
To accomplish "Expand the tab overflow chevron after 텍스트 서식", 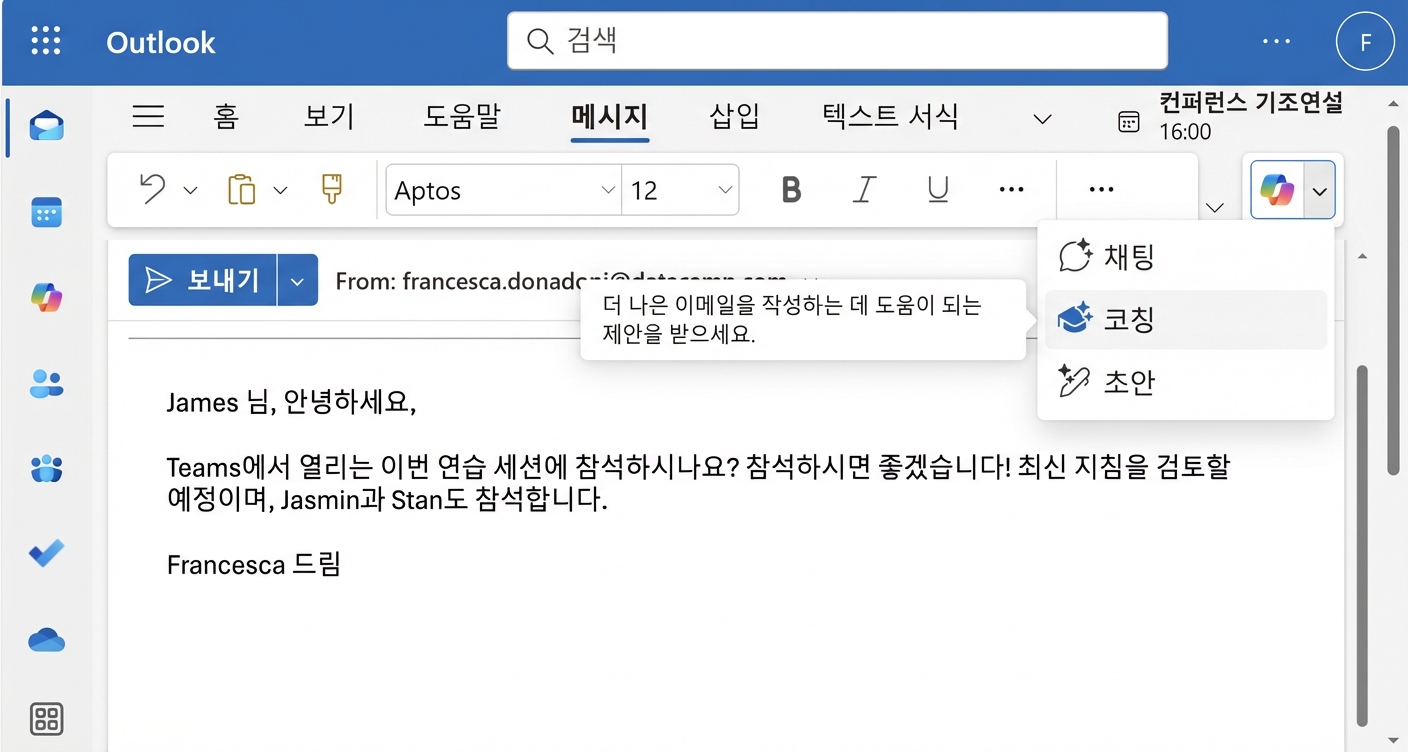I will (x=1042, y=119).
